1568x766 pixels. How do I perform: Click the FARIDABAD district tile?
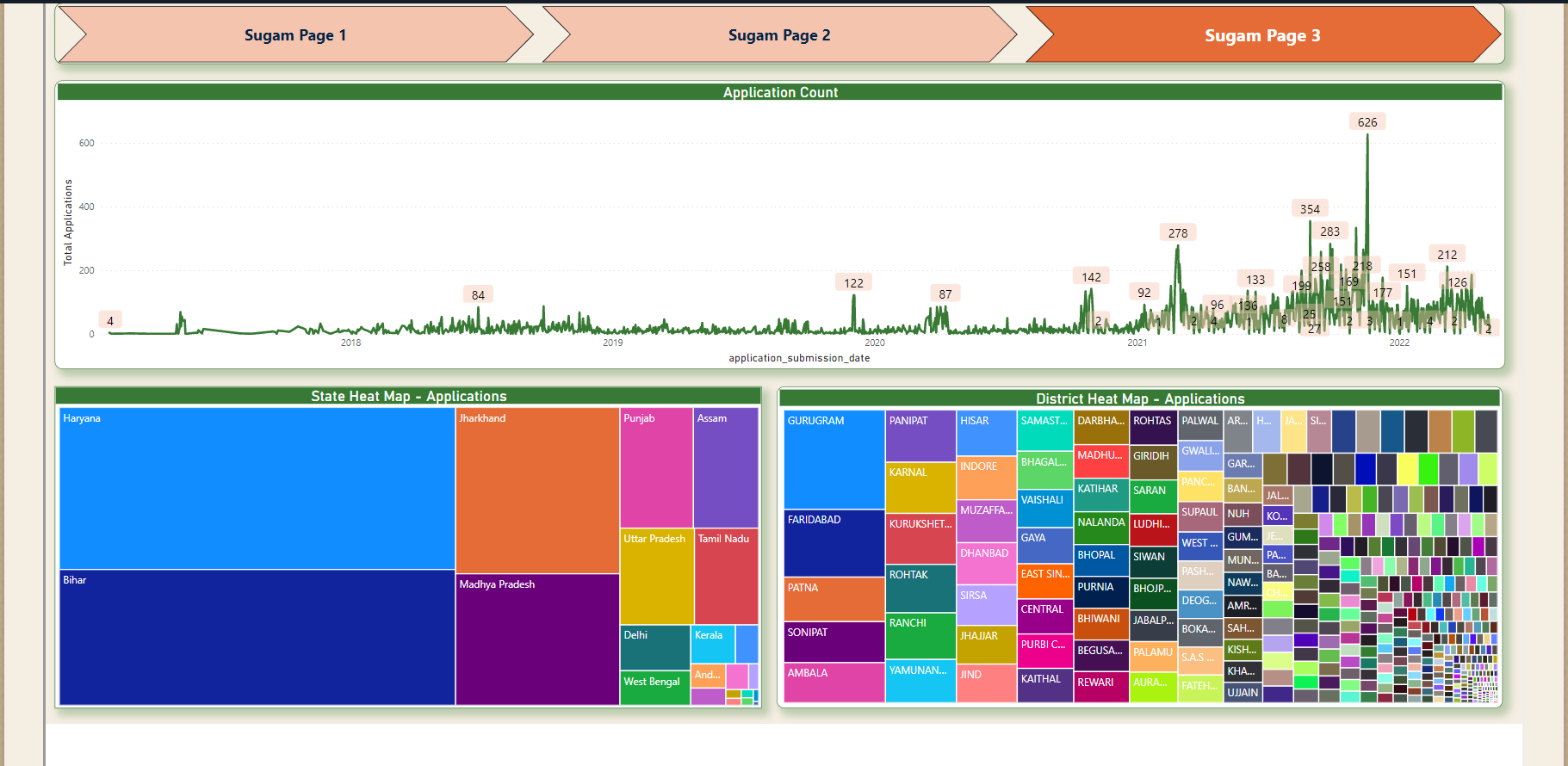[x=834, y=543]
